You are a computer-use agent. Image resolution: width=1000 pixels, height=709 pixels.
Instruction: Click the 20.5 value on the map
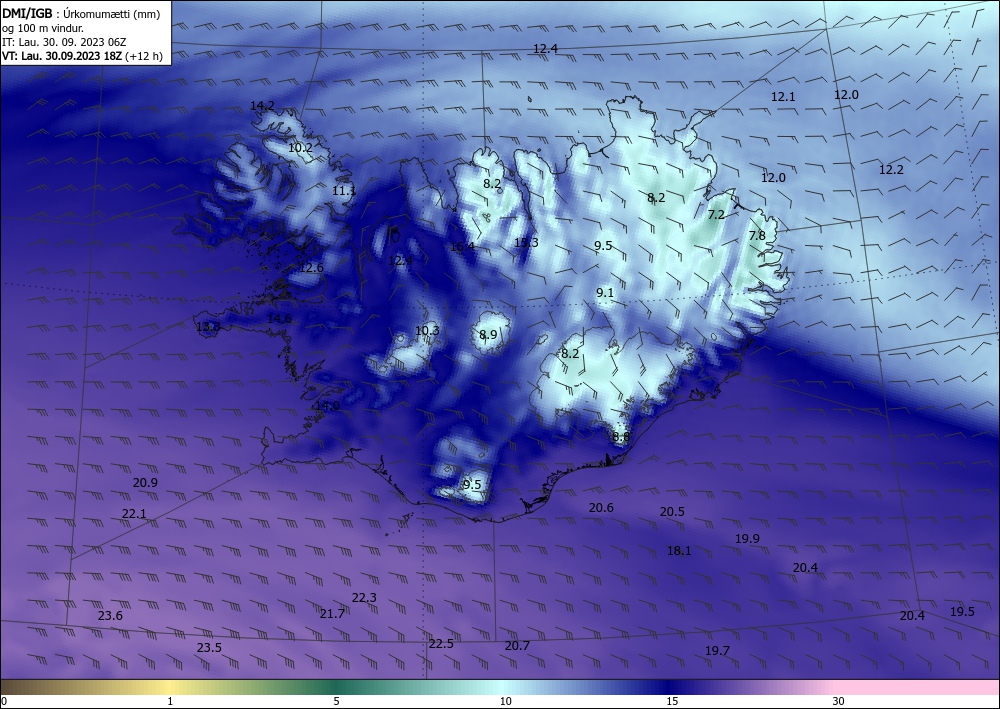[x=672, y=511]
